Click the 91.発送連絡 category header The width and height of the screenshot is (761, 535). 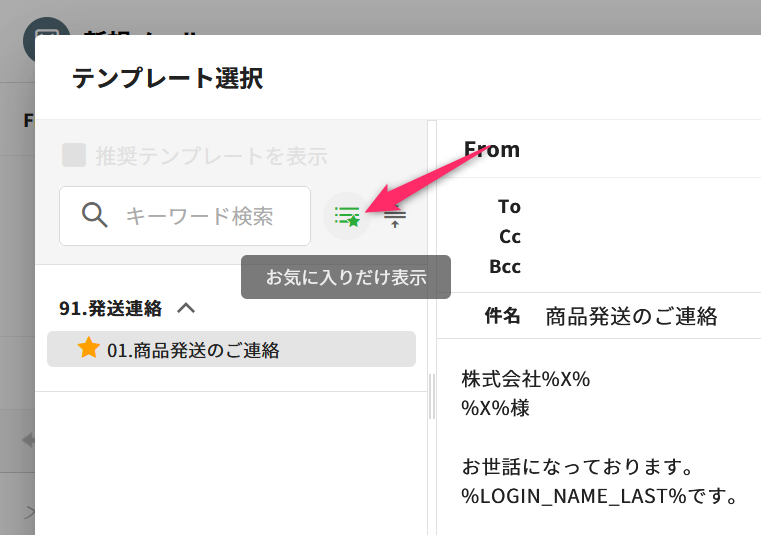pos(110,308)
